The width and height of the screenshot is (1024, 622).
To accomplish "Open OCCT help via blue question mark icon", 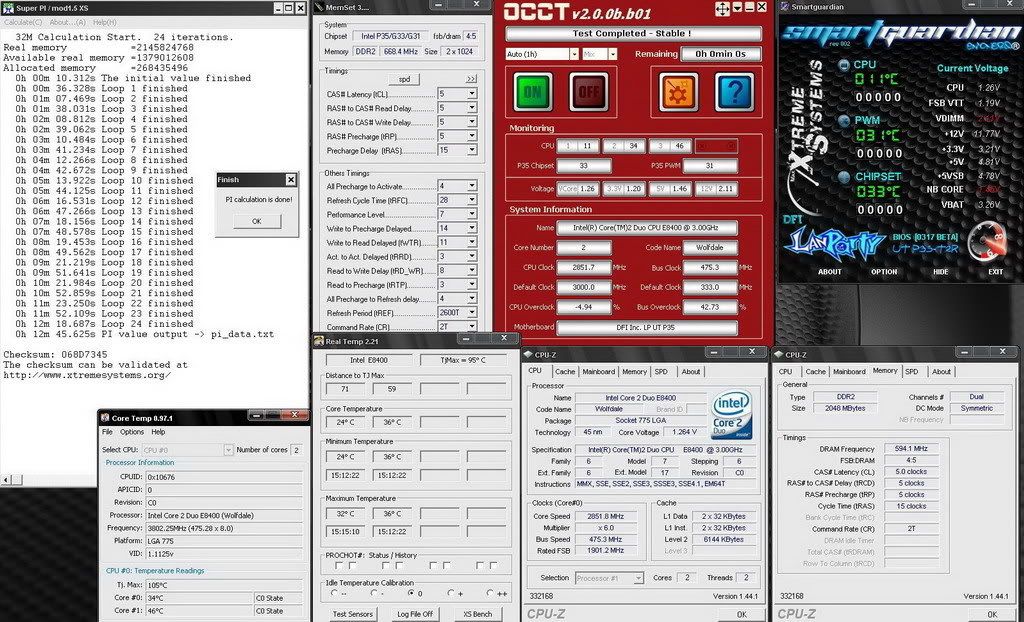I will click(734, 92).
